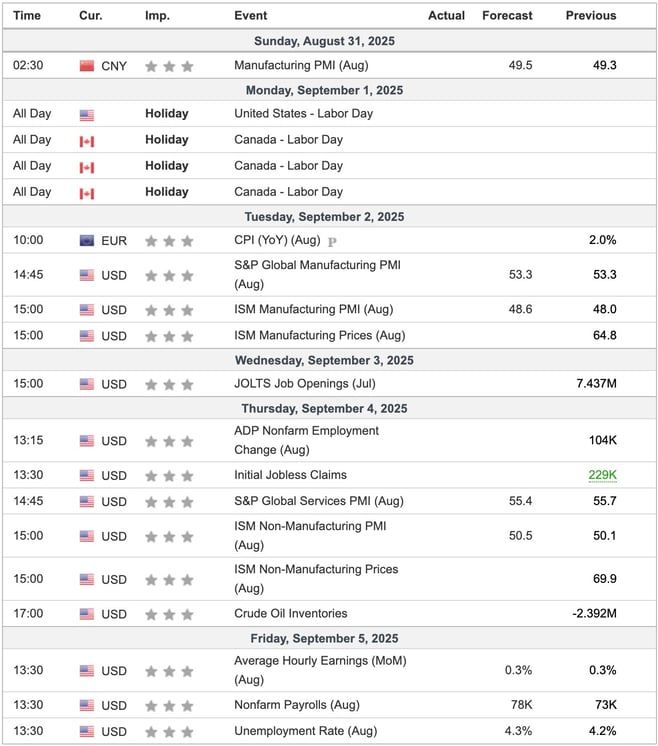Click the 48.6 ISM Manufacturing PMI forecast
658x746 pixels.
click(x=521, y=309)
